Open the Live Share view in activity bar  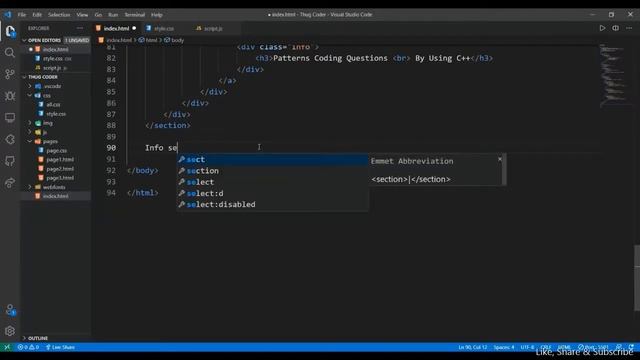tap(10, 182)
